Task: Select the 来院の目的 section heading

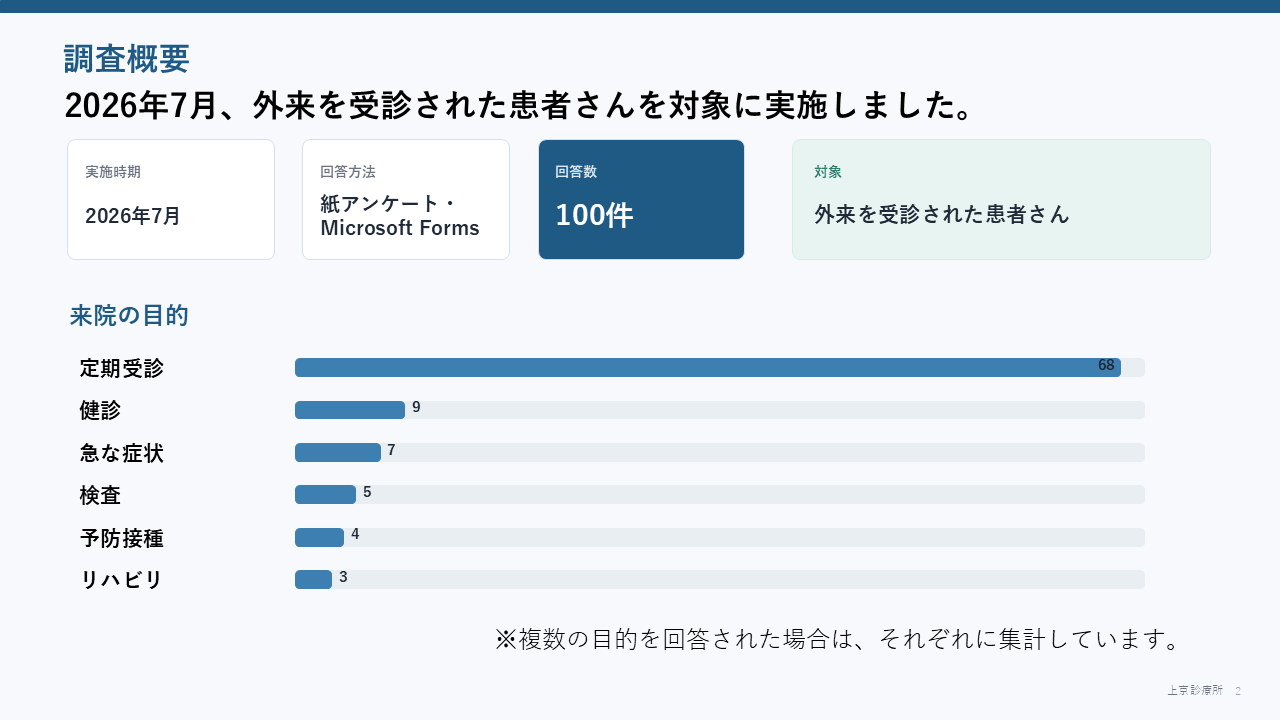Action: (129, 316)
